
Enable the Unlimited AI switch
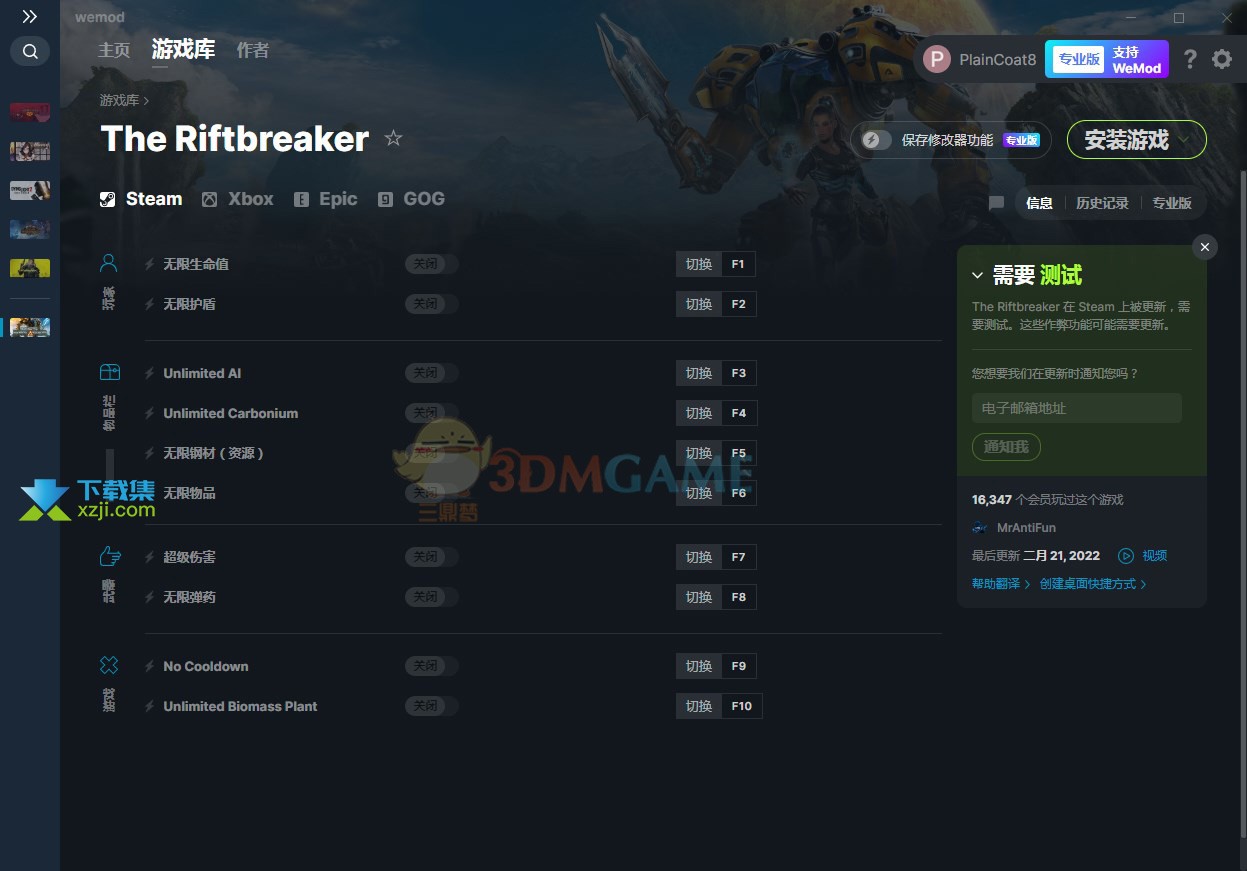[x=431, y=373]
